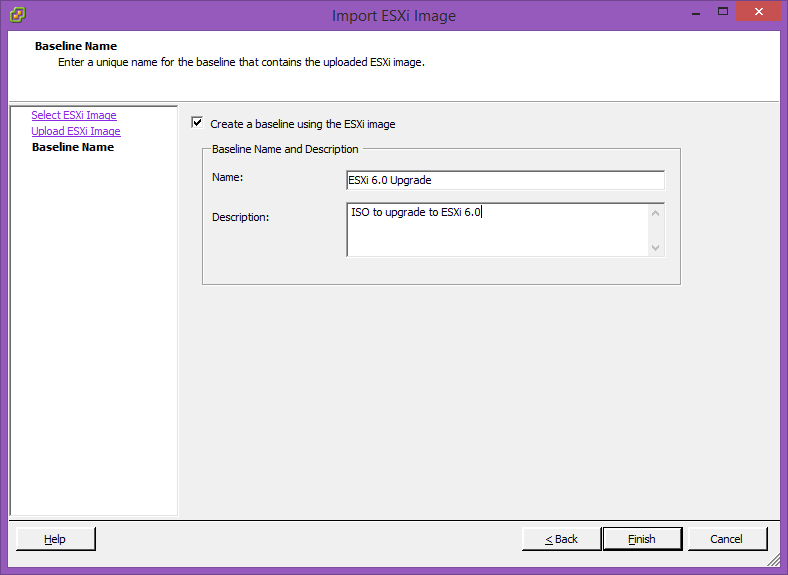Cancel the import wizard
The height and width of the screenshot is (575, 788).
[727, 539]
